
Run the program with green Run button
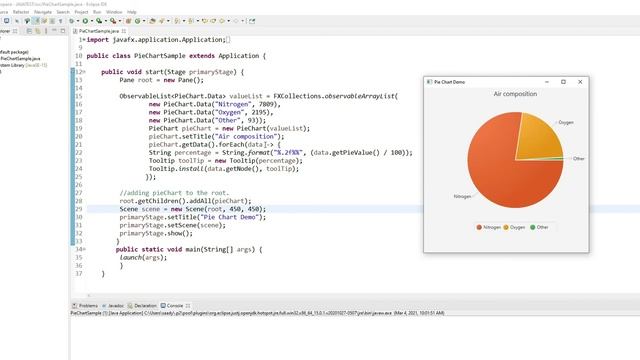coord(85,21)
